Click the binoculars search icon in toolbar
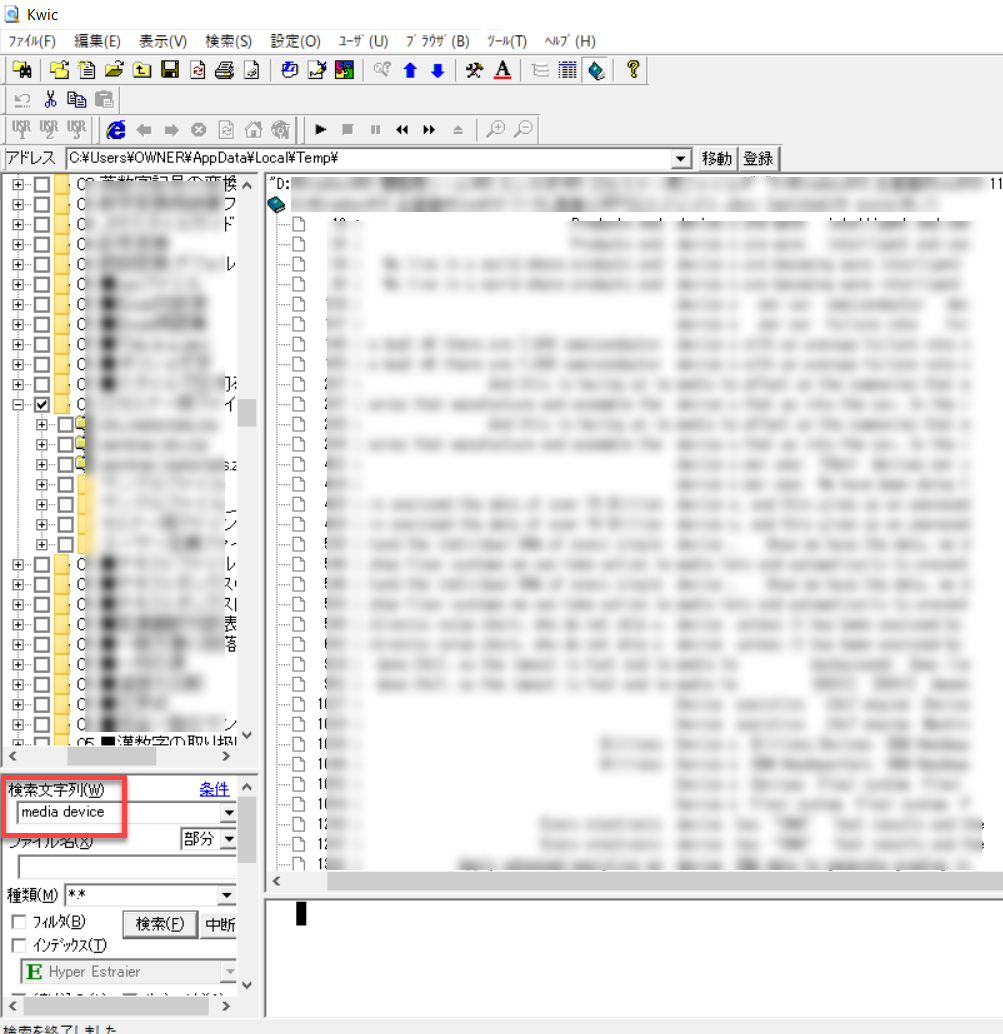 [21, 70]
